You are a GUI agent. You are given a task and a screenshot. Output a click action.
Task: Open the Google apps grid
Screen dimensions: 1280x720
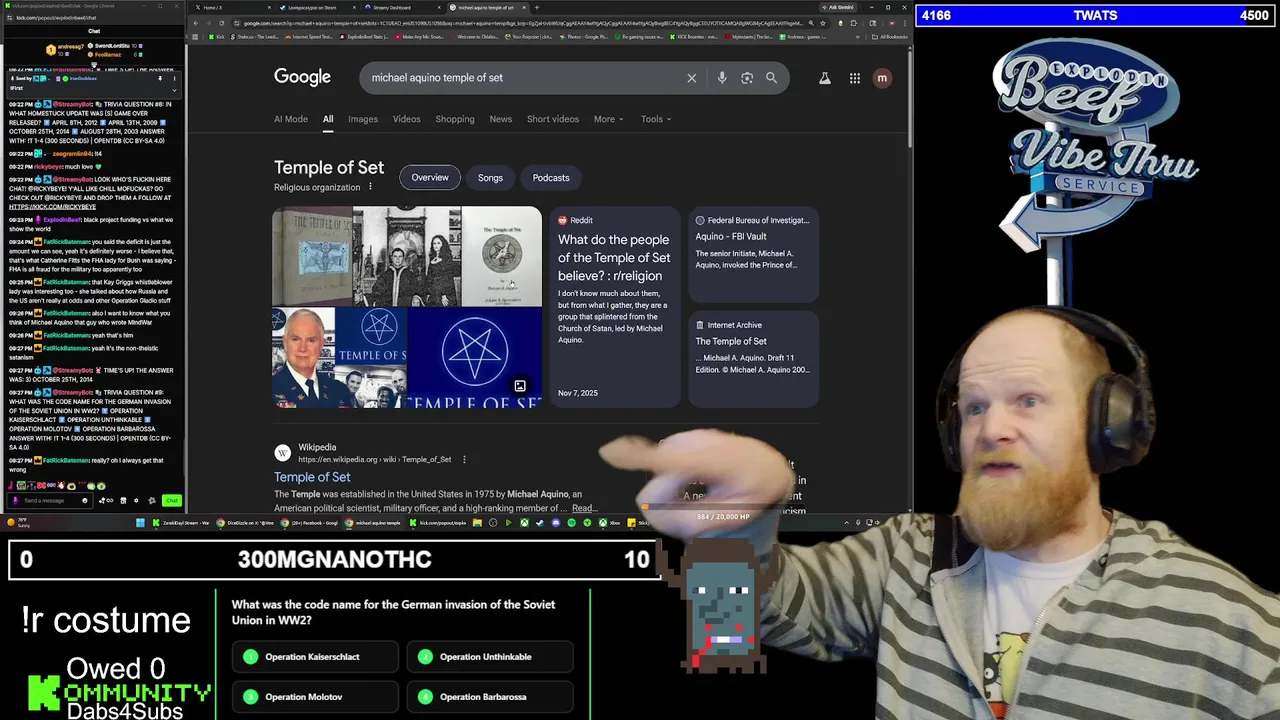[x=855, y=78]
